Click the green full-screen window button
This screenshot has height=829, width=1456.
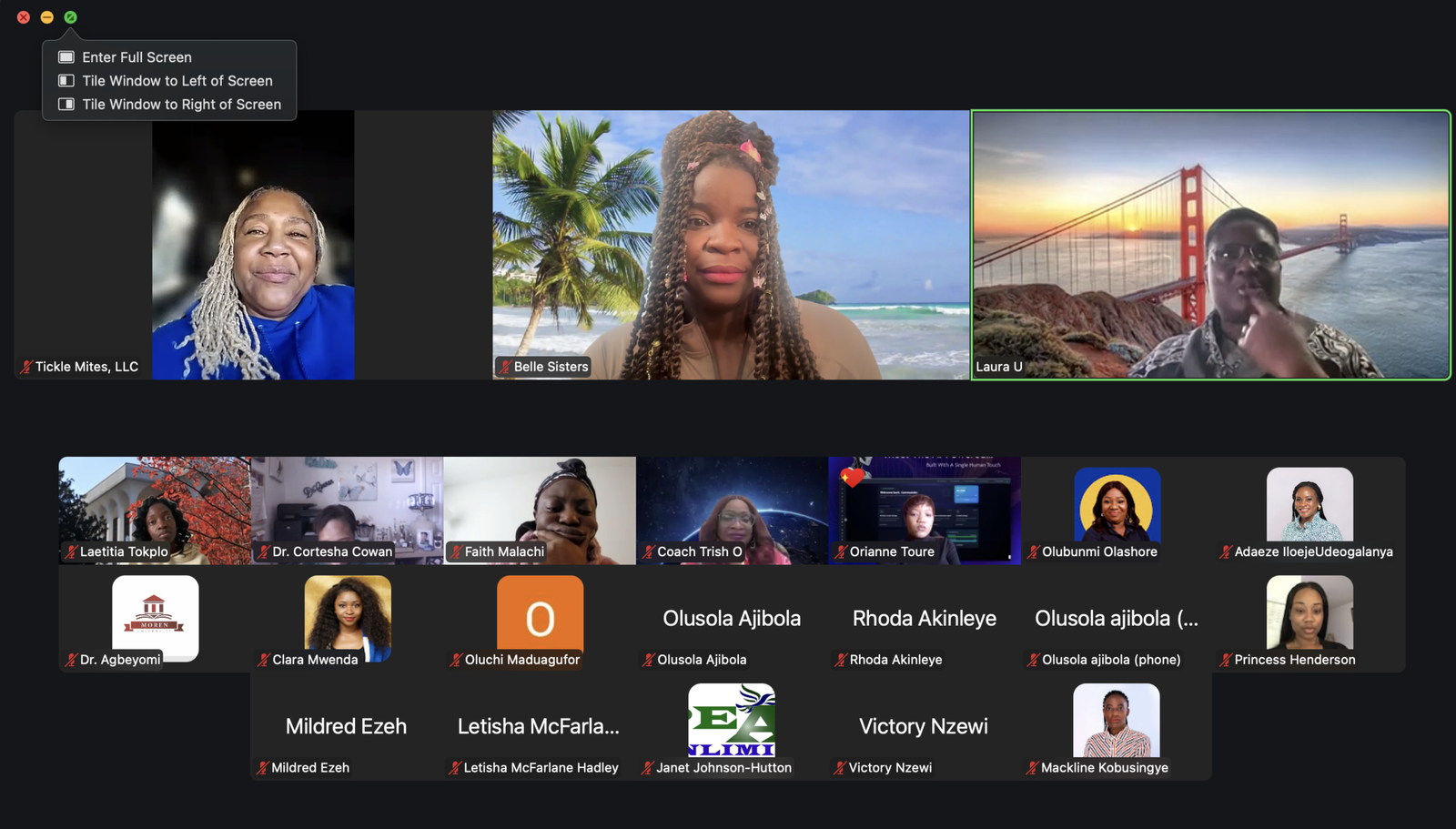(x=70, y=17)
